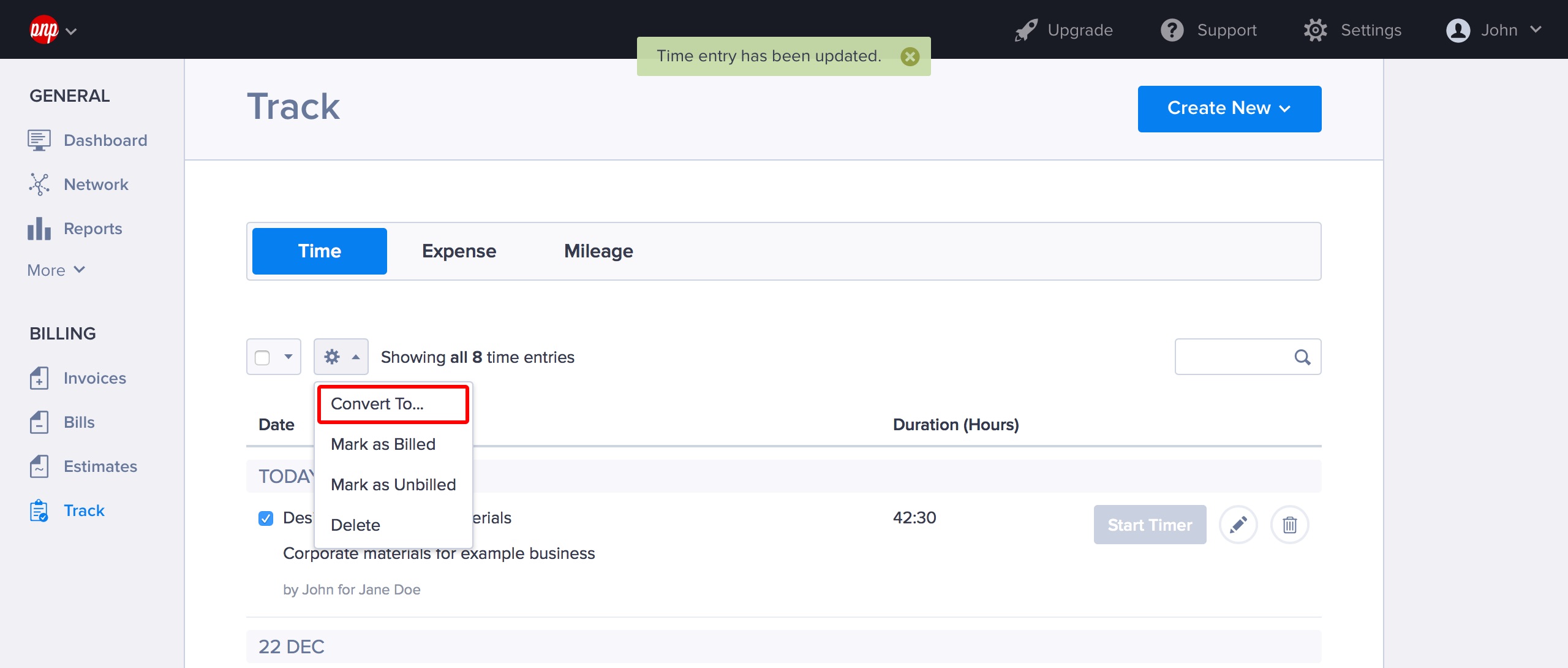Go to Network in sidebar
The height and width of the screenshot is (668, 1568).
point(96,184)
